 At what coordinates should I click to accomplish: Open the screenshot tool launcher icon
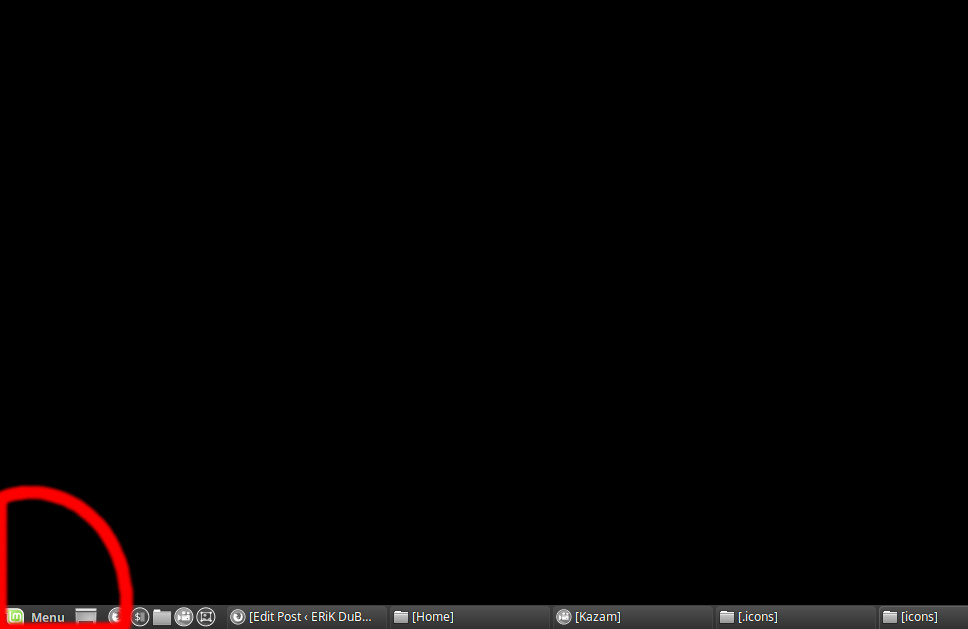206,616
